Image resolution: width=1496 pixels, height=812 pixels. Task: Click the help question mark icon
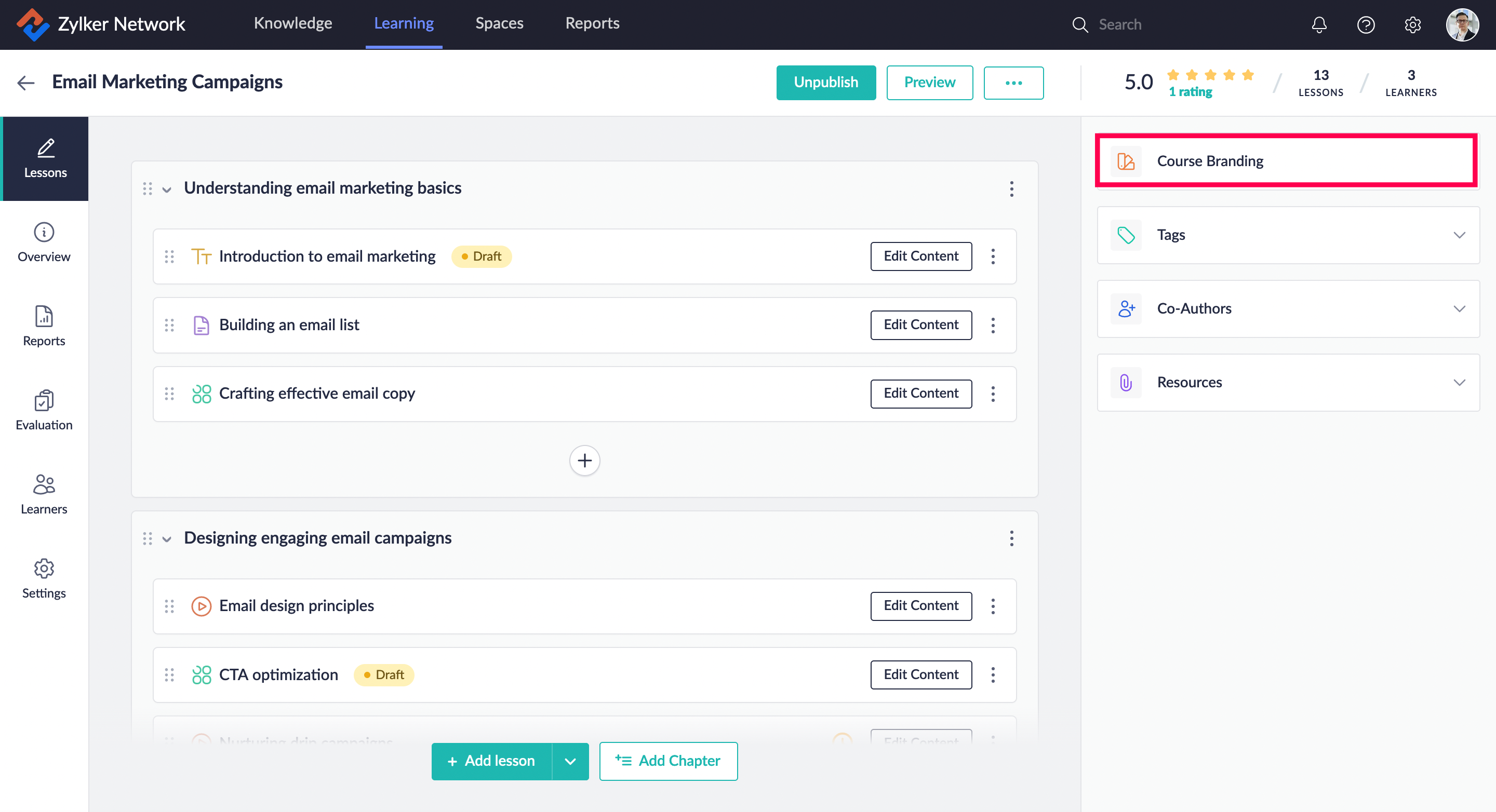pyautogui.click(x=1365, y=24)
